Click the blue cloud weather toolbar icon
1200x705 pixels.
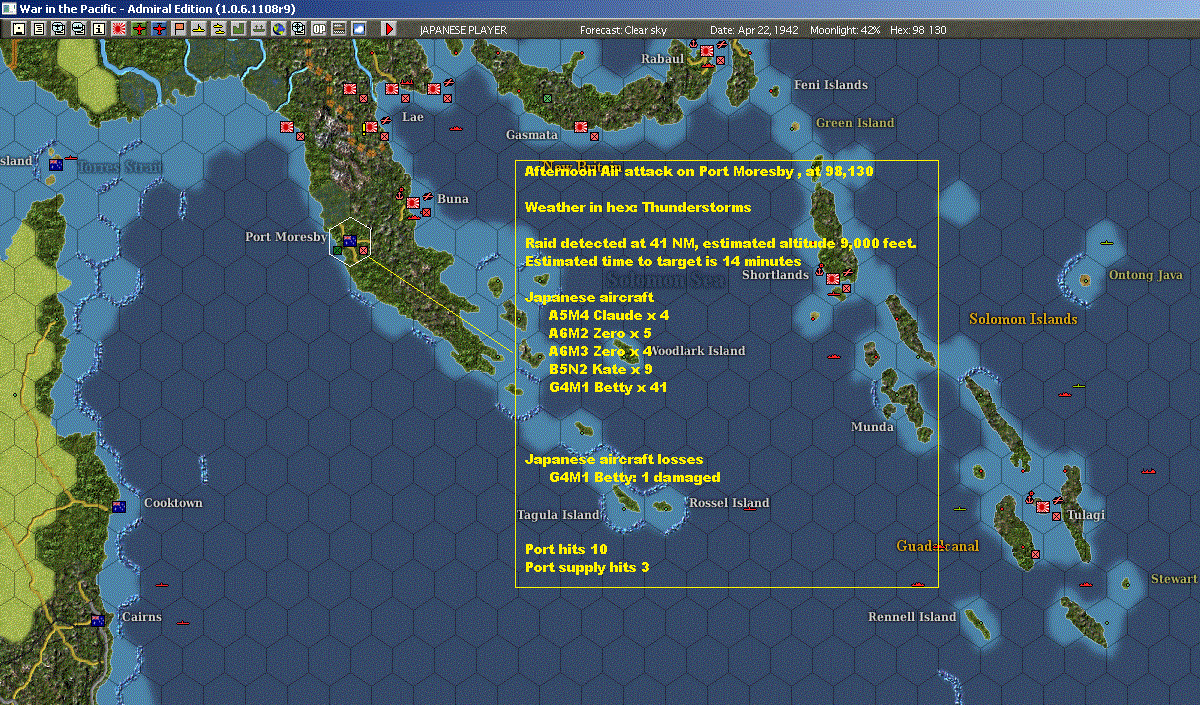coord(358,29)
